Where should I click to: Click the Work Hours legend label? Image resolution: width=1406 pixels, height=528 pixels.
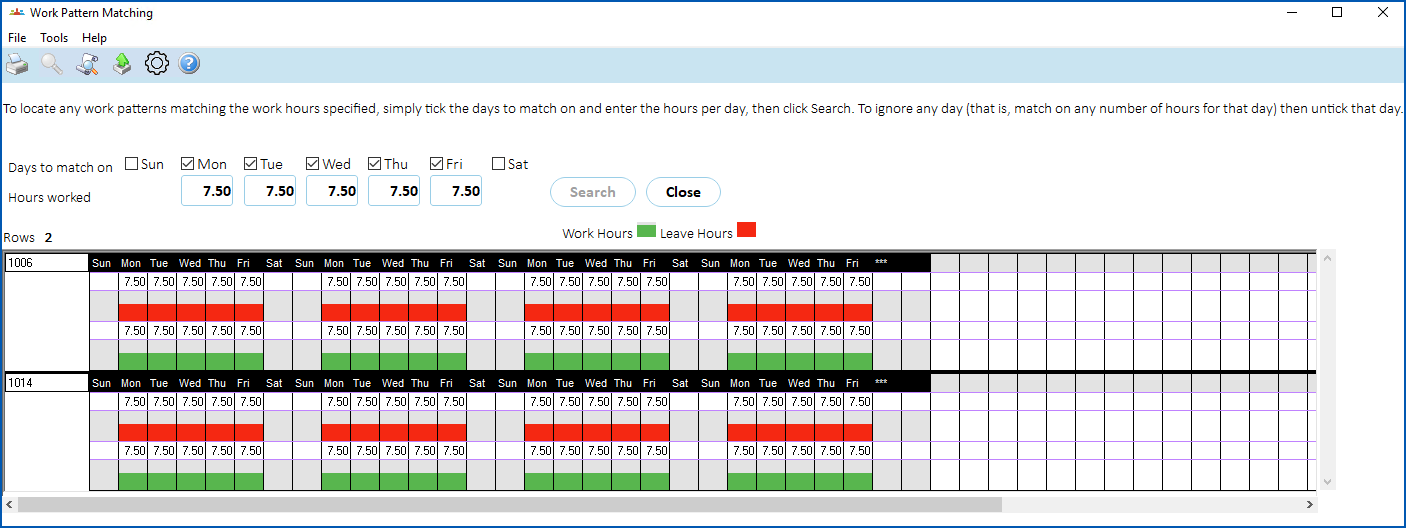coord(597,233)
